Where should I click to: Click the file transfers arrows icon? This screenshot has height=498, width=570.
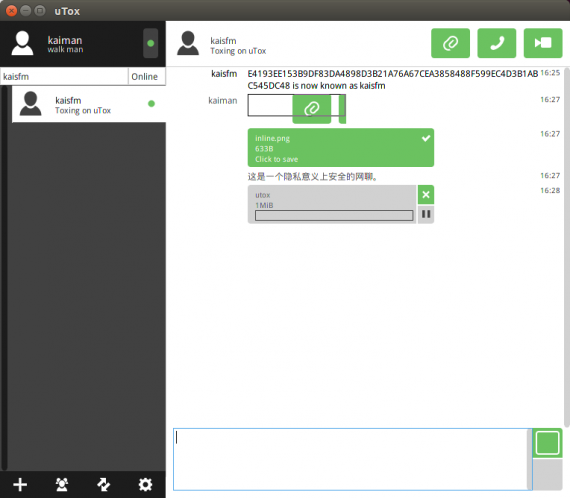(104, 485)
